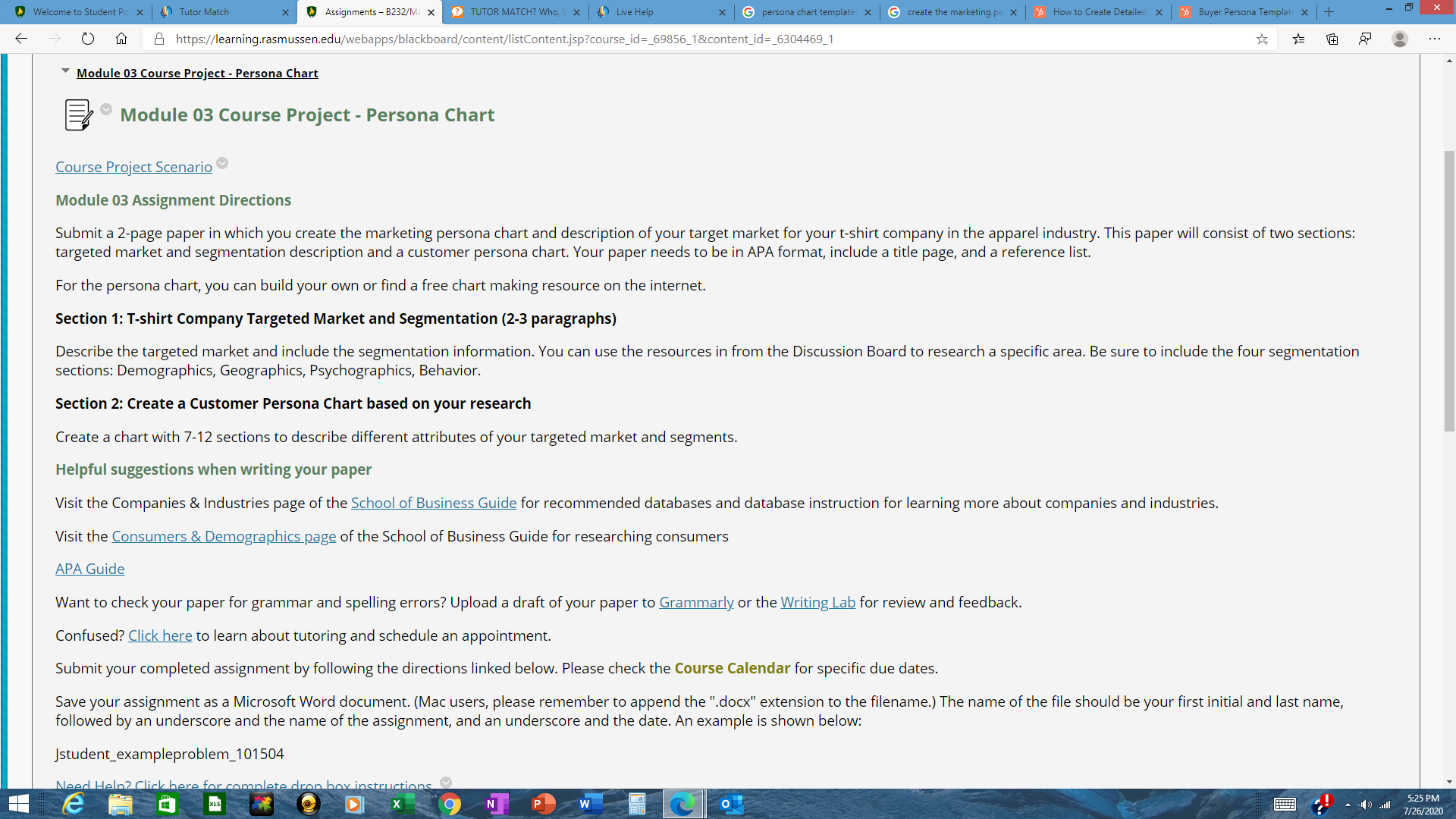Click the page vertical scrollbar thumb

(1449, 291)
